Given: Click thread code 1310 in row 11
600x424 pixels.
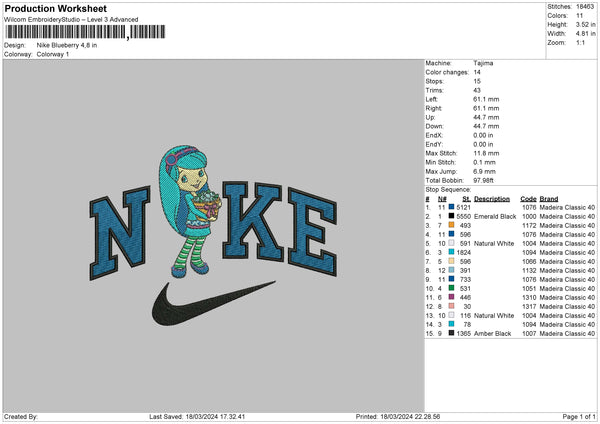Looking at the screenshot, I should (x=529, y=297).
